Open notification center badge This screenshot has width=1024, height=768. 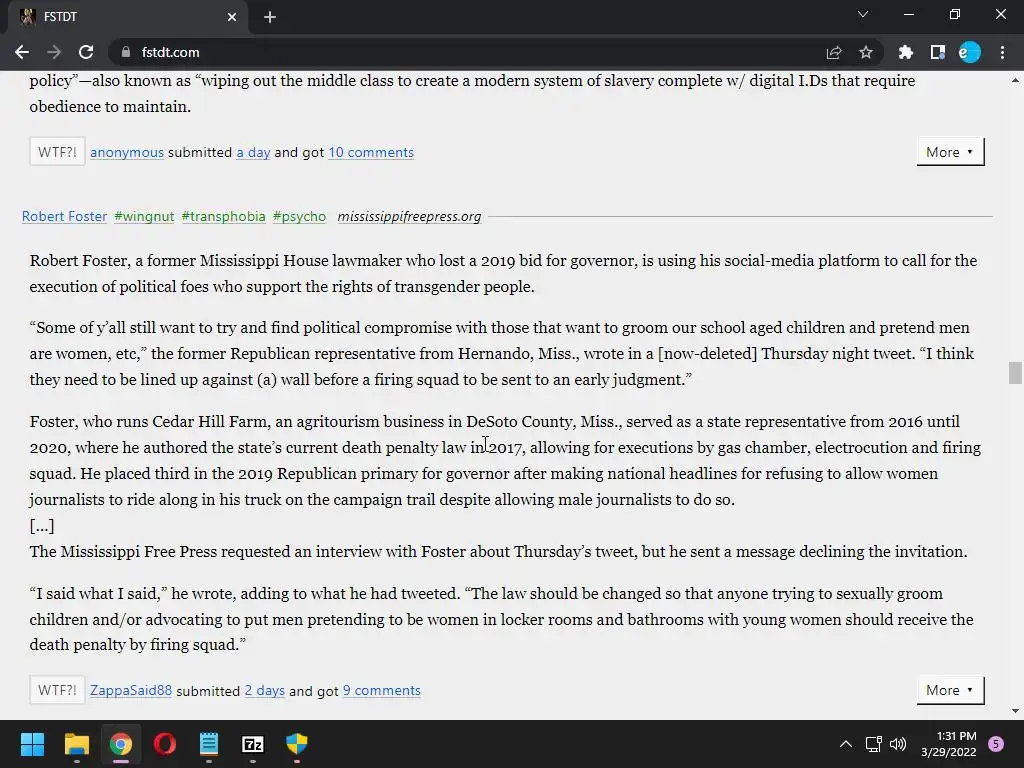point(996,744)
